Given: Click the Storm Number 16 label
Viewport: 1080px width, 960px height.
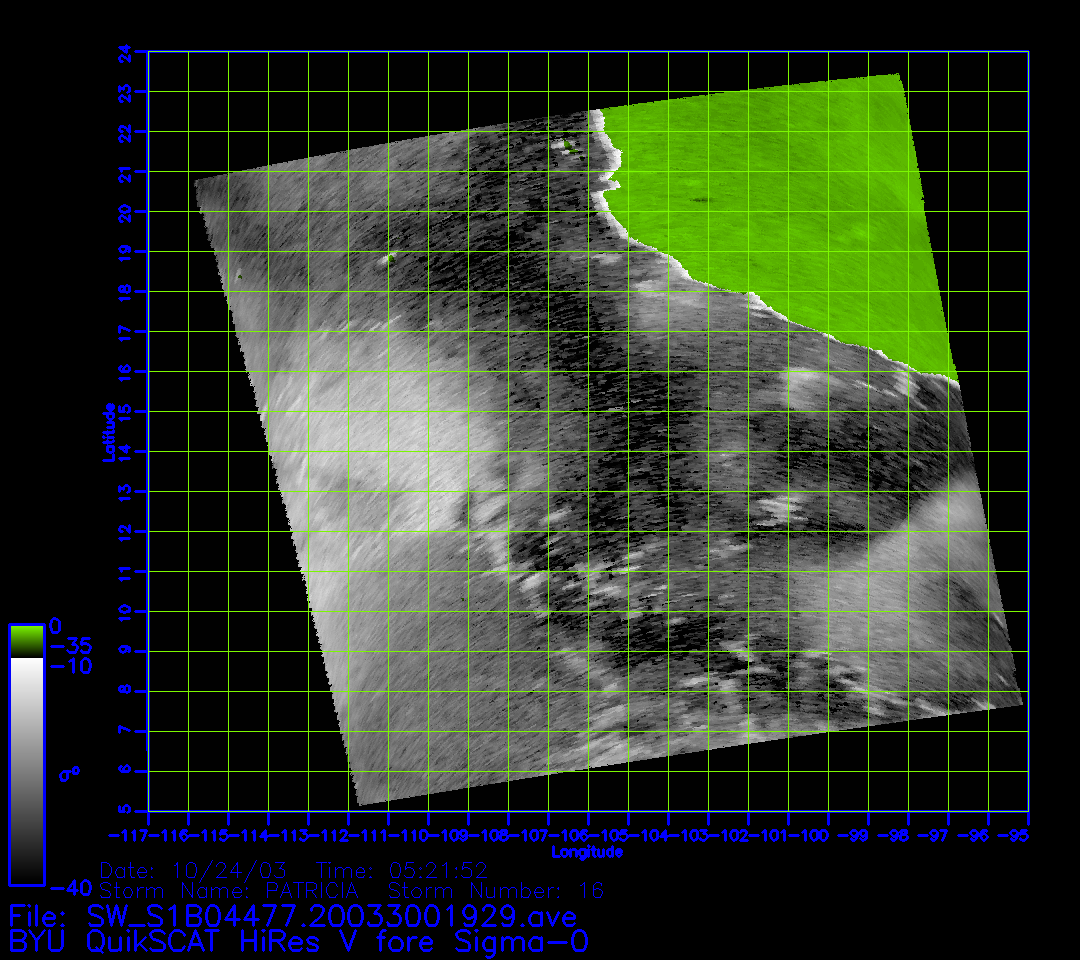Looking at the screenshot, I should click(496, 890).
